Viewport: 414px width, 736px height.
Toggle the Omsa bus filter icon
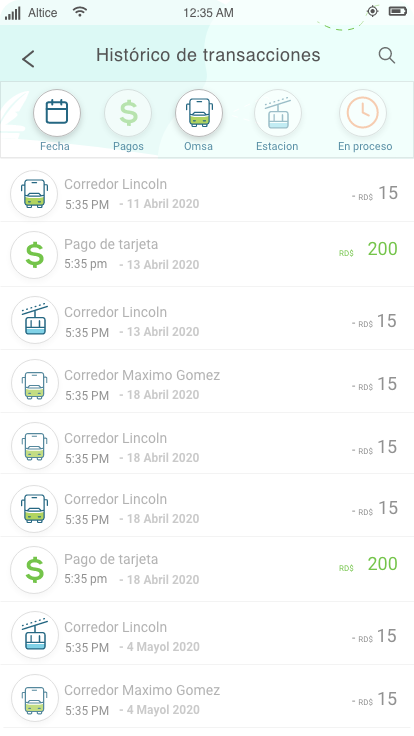point(199,113)
